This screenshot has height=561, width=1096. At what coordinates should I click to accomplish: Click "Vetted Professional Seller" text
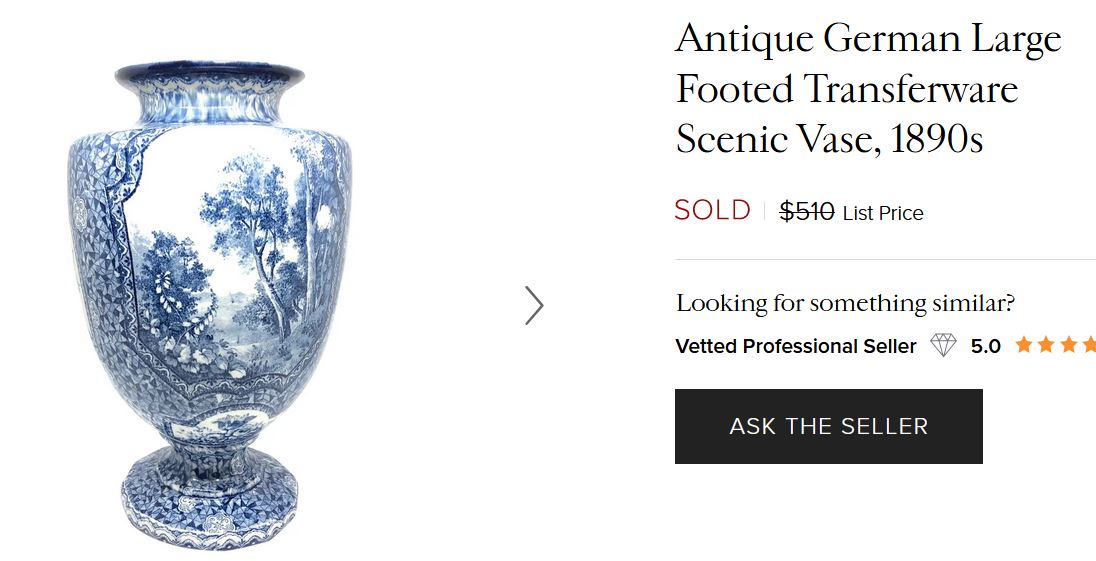coord(796,346)
